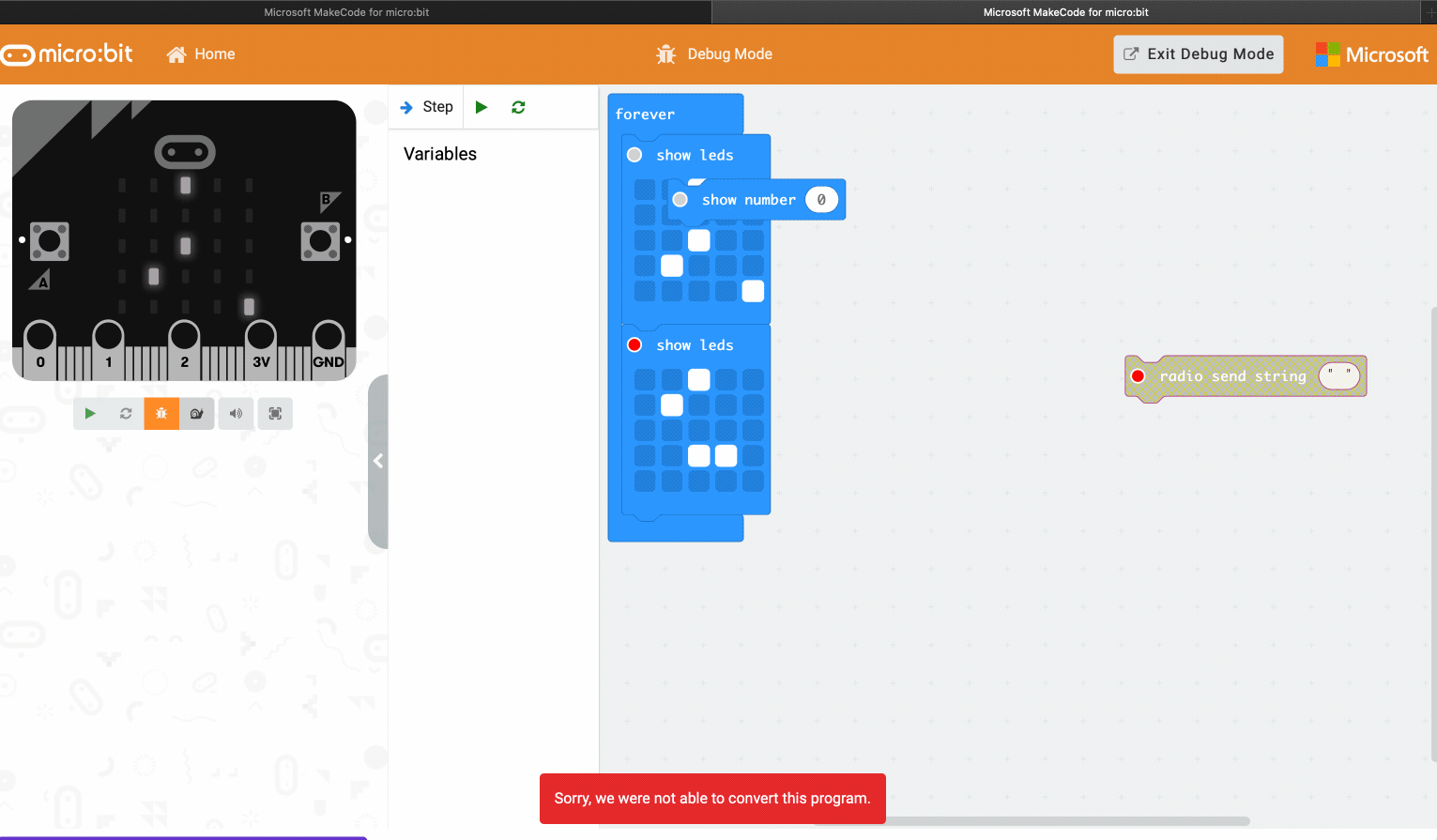Start the simulator with the play icon

[90, 413]
